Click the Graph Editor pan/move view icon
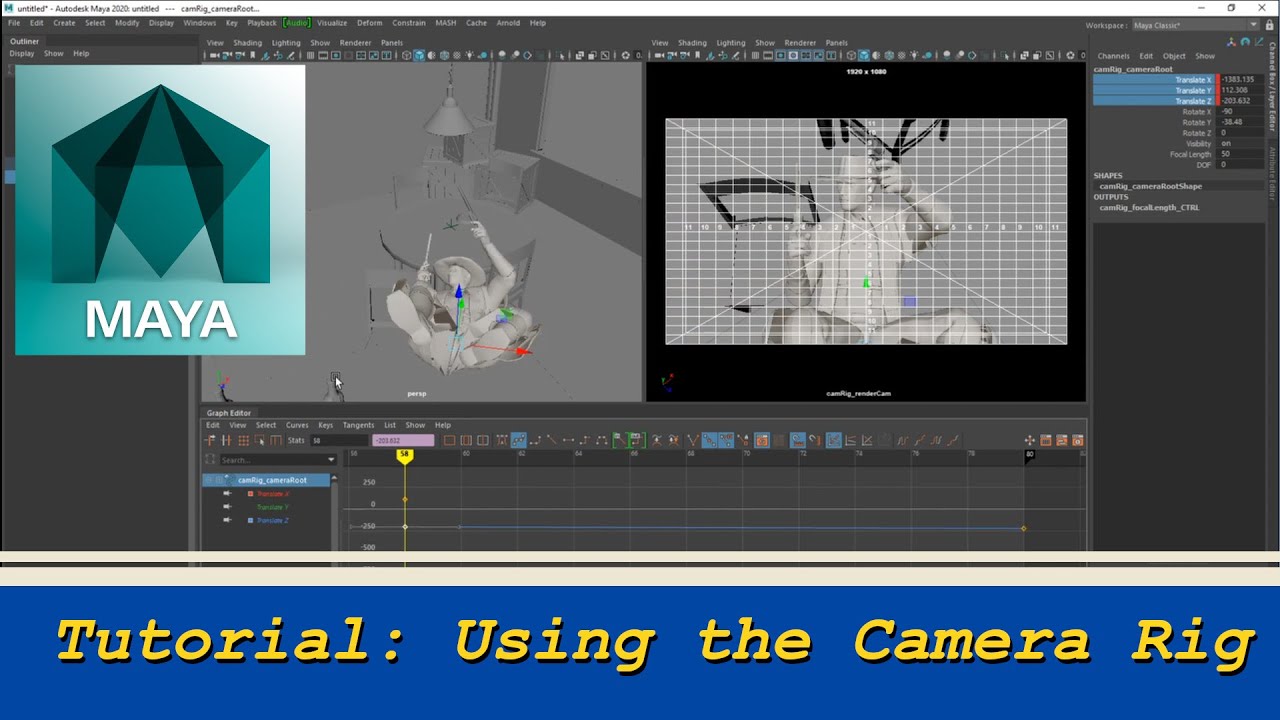Screen dimensions: 1280x720 click(1029, 440)
